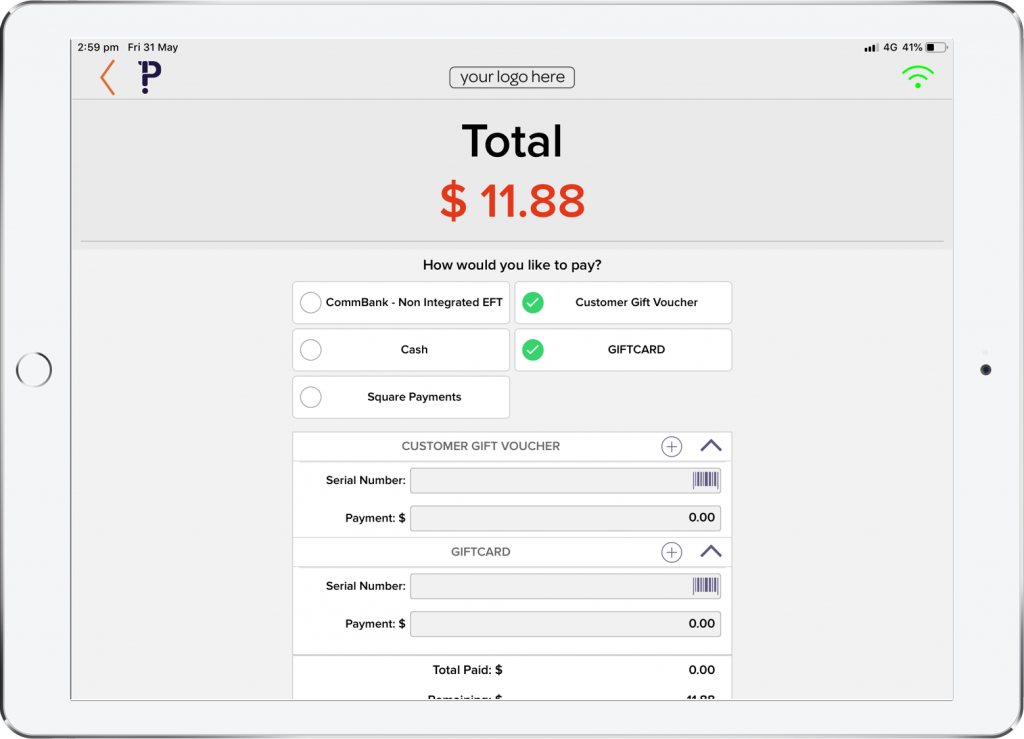Tap the orange back arrow
The height and width of the screenshot is (739, 1024).
click(x=108, y=78)
